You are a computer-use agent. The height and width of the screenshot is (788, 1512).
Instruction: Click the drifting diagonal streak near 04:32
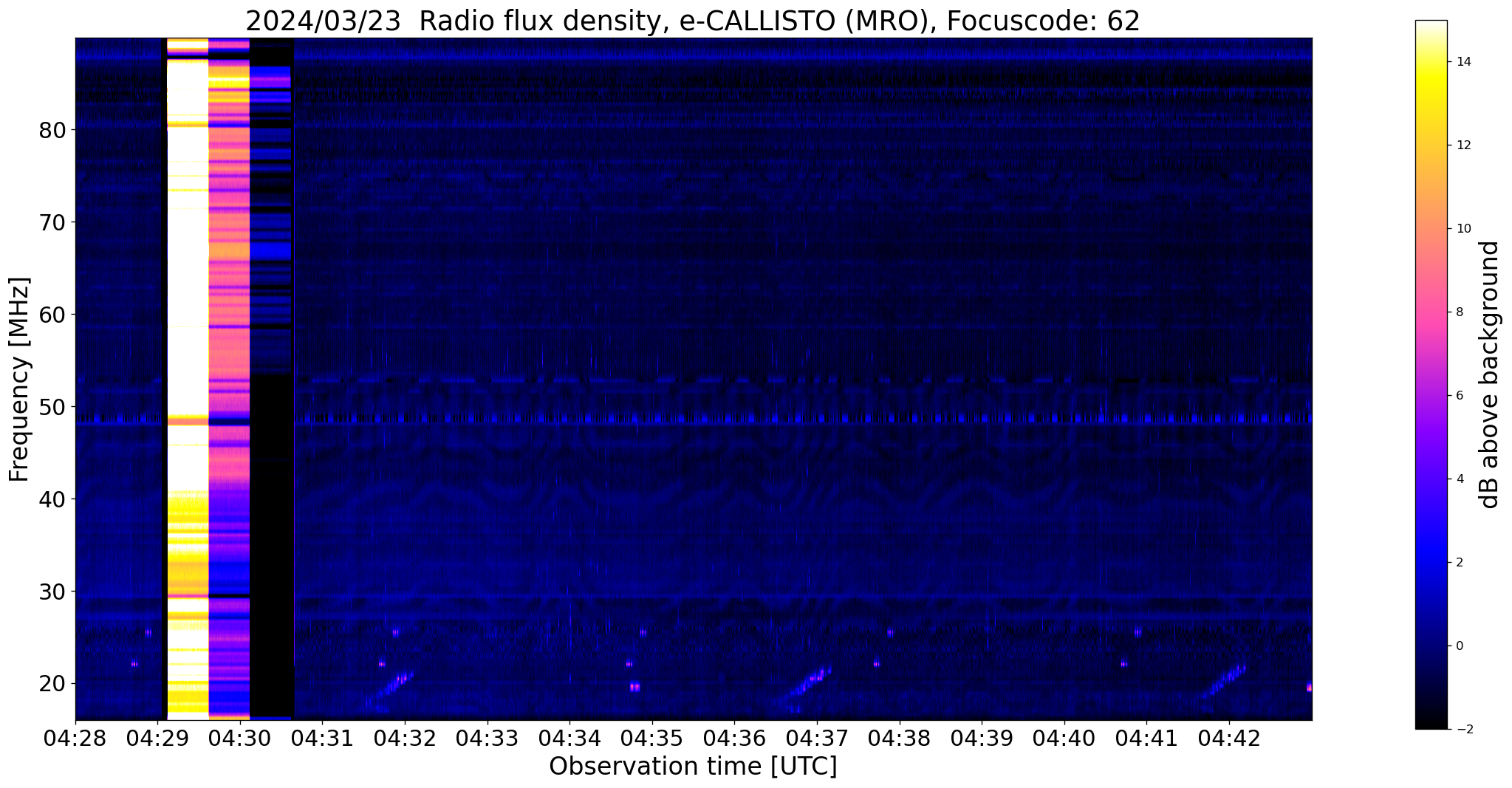[389, 691]
